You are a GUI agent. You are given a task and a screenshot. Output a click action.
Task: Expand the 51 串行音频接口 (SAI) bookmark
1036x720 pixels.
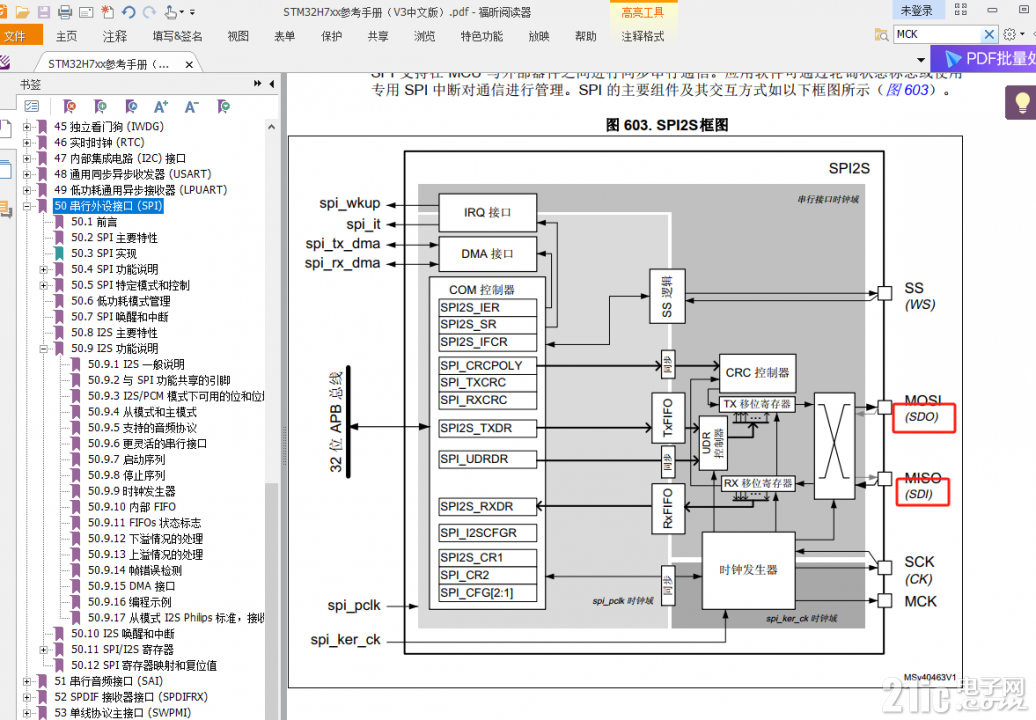click(27, 681)
